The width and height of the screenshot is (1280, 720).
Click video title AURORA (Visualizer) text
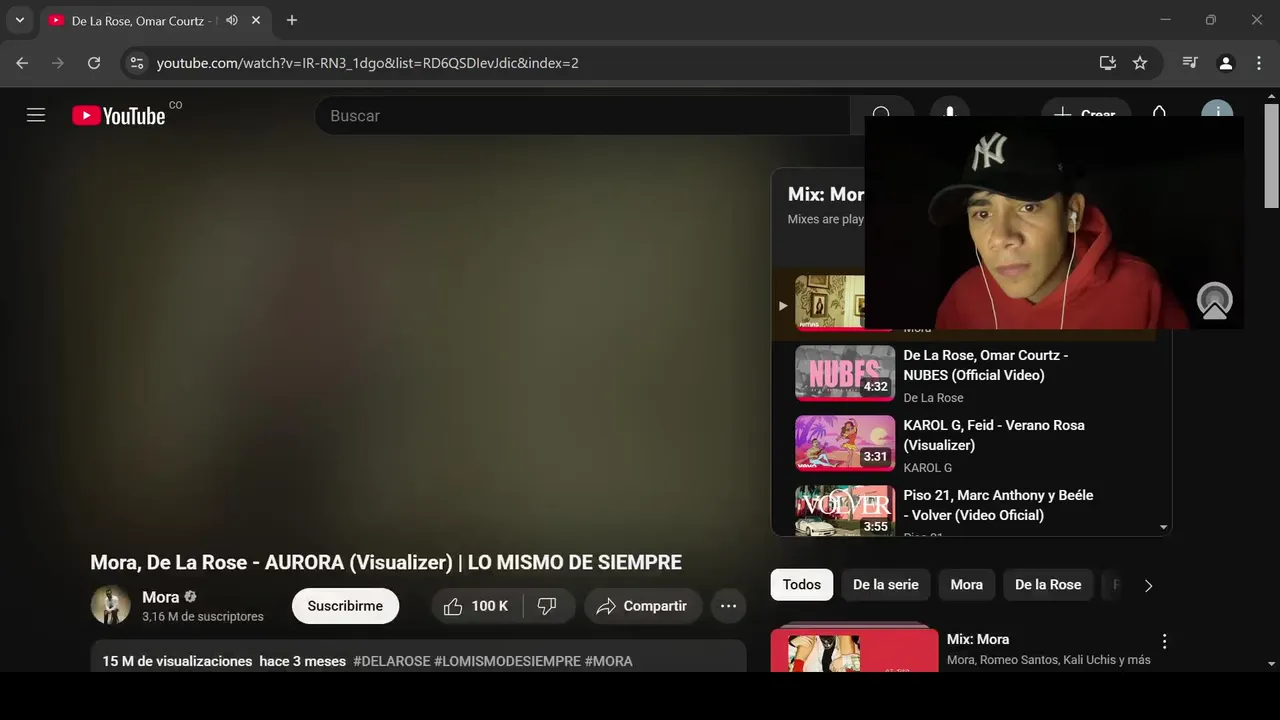point(358,562)
